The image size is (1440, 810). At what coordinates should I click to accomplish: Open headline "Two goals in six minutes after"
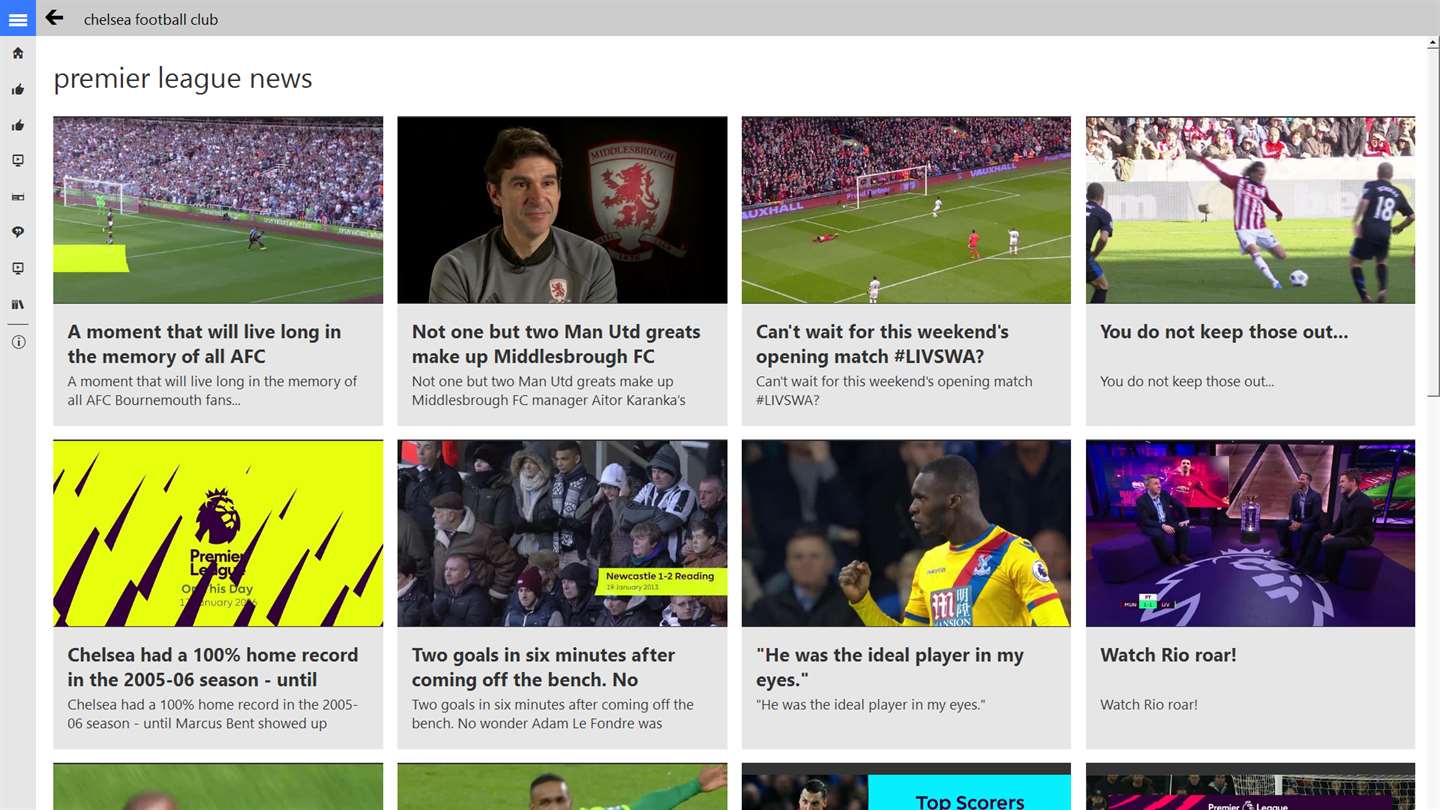click(543, 667)
